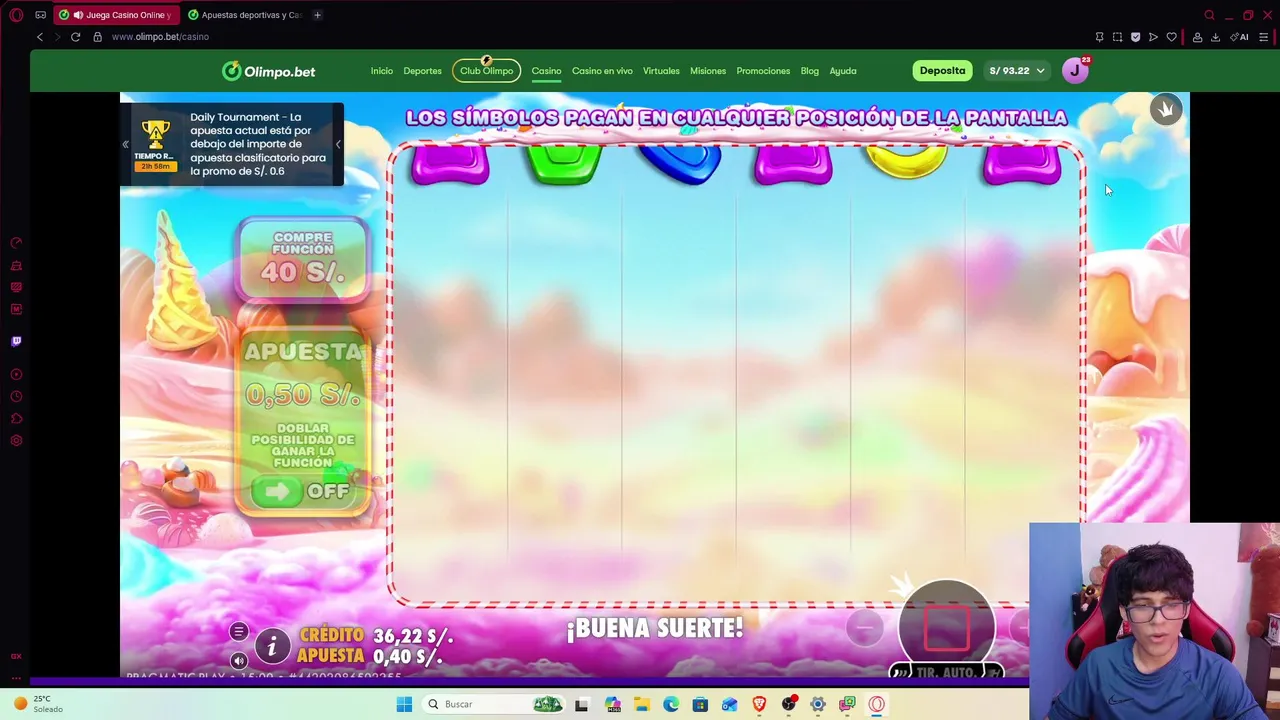Decrease the bet with the minus button
The height and width of the screenshot is (720, 1280).
coord(865,627)
